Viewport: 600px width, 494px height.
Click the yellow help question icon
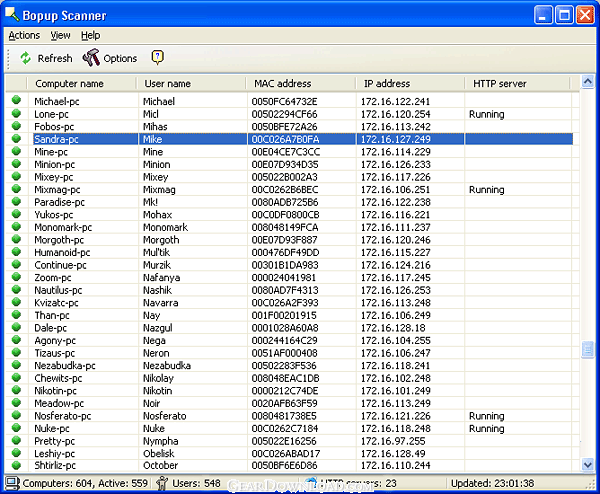click(x=157, y=57)
